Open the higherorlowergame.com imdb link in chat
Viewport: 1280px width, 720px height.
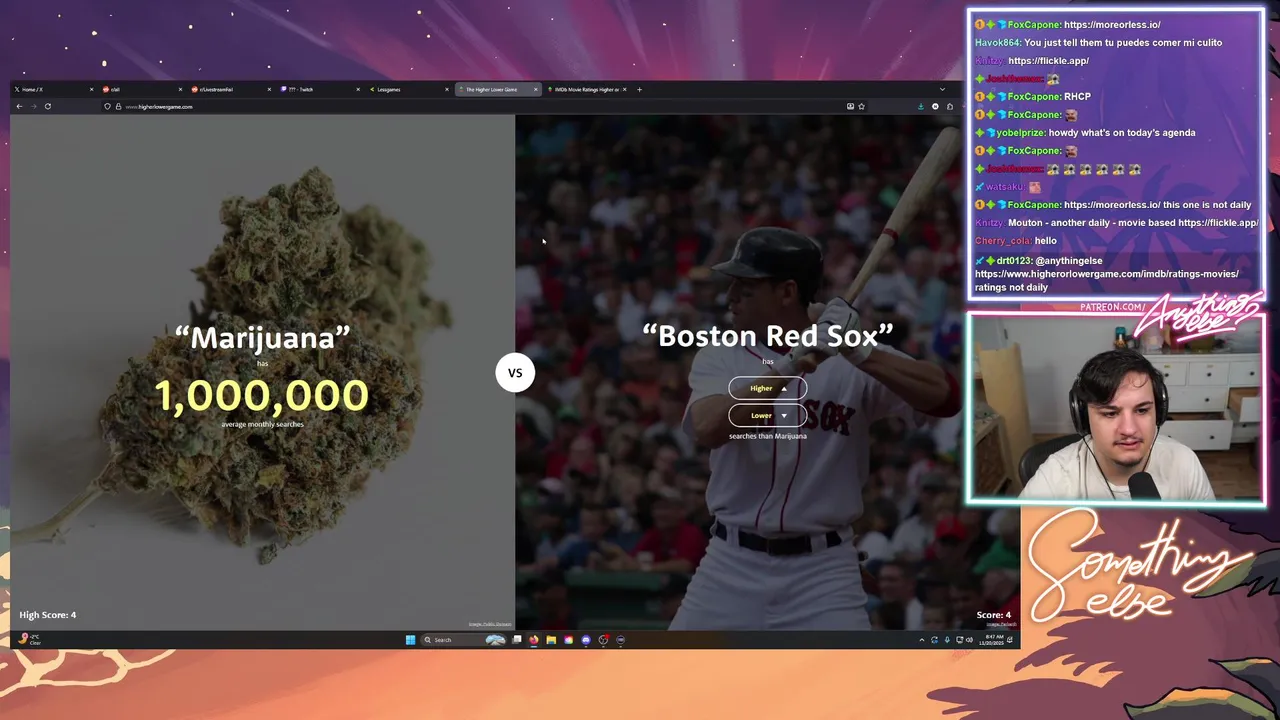pyautogui.click(x=1107, y=274)
